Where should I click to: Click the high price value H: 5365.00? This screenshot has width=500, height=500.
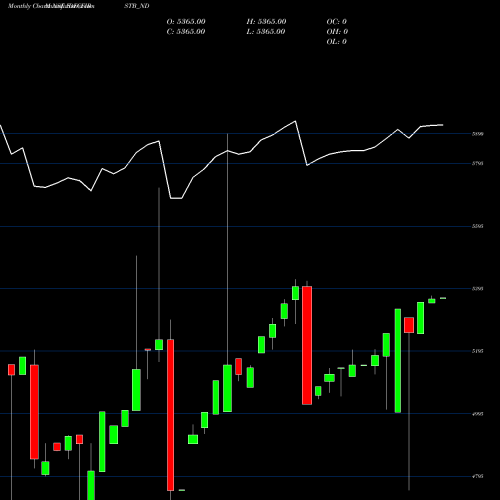click(x=266, y=22)
